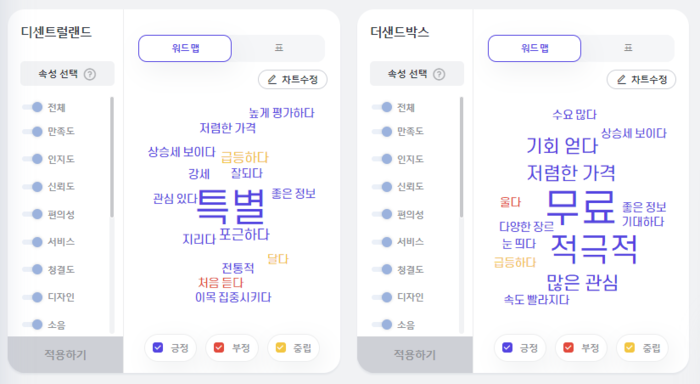Viewport: 700px width, 384px height.
Task: Toggle the 청결도 switch in 디센트럴랜드 panel
Action: [x=33, y=270]
